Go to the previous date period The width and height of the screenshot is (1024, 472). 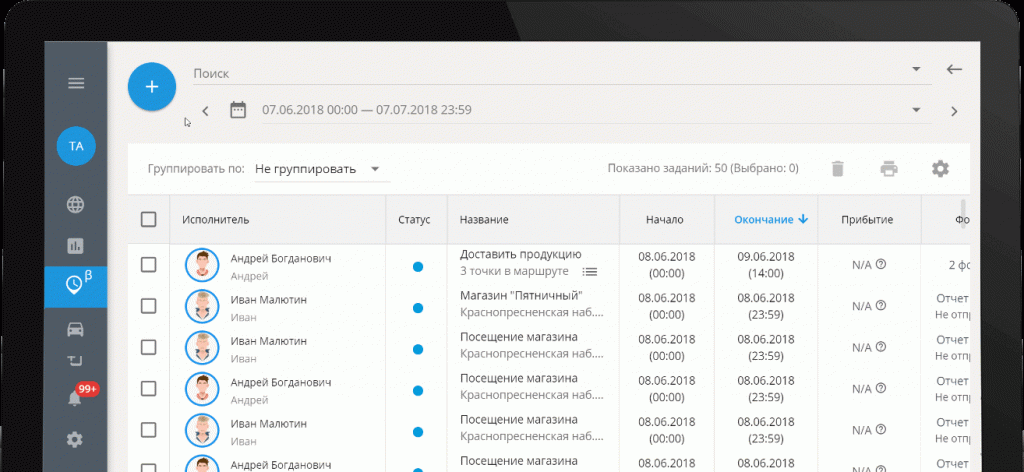pyautogui.click(x=205, y=111)
